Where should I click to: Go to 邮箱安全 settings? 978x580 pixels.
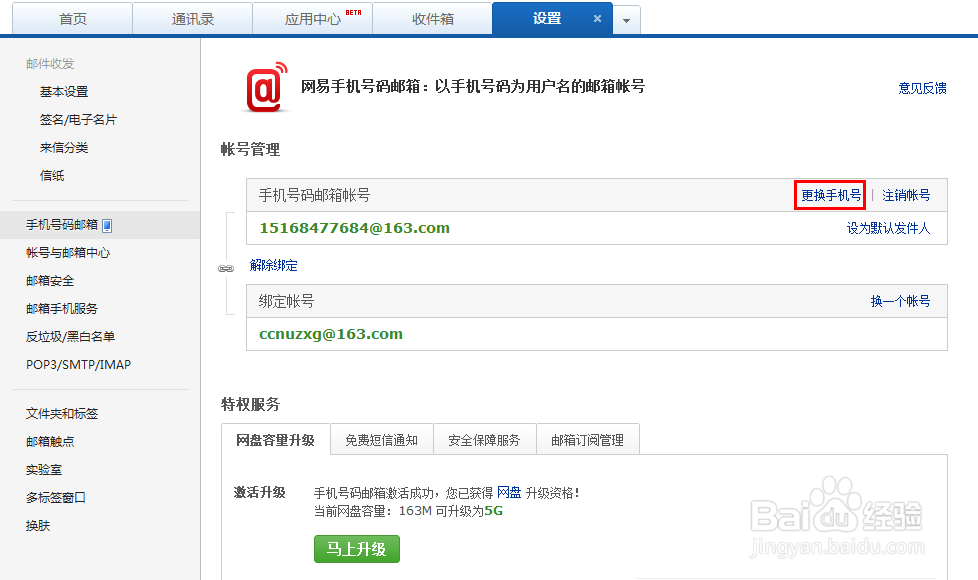coord(50,281)
